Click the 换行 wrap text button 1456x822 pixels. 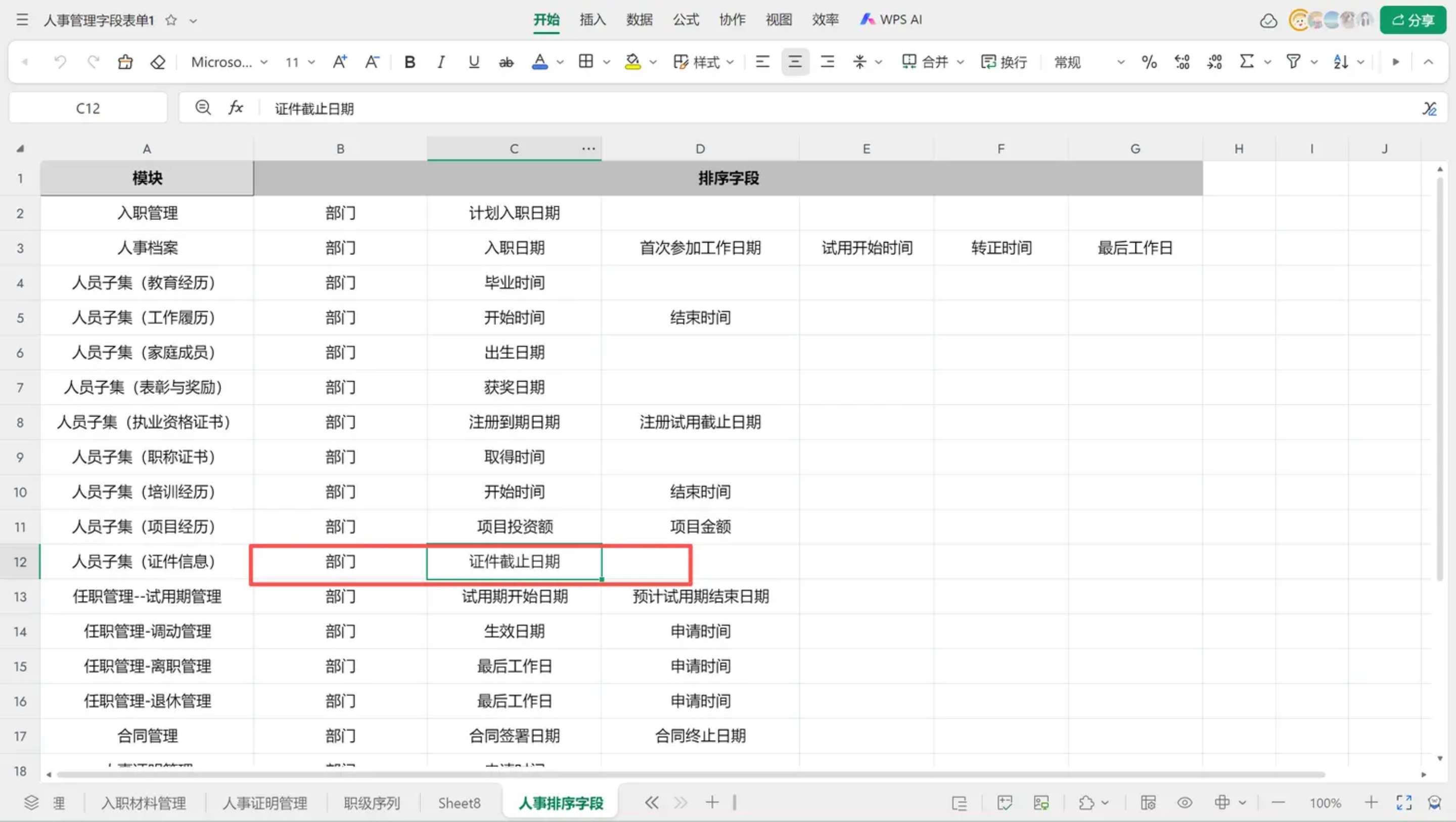(x=1004, y=62)
